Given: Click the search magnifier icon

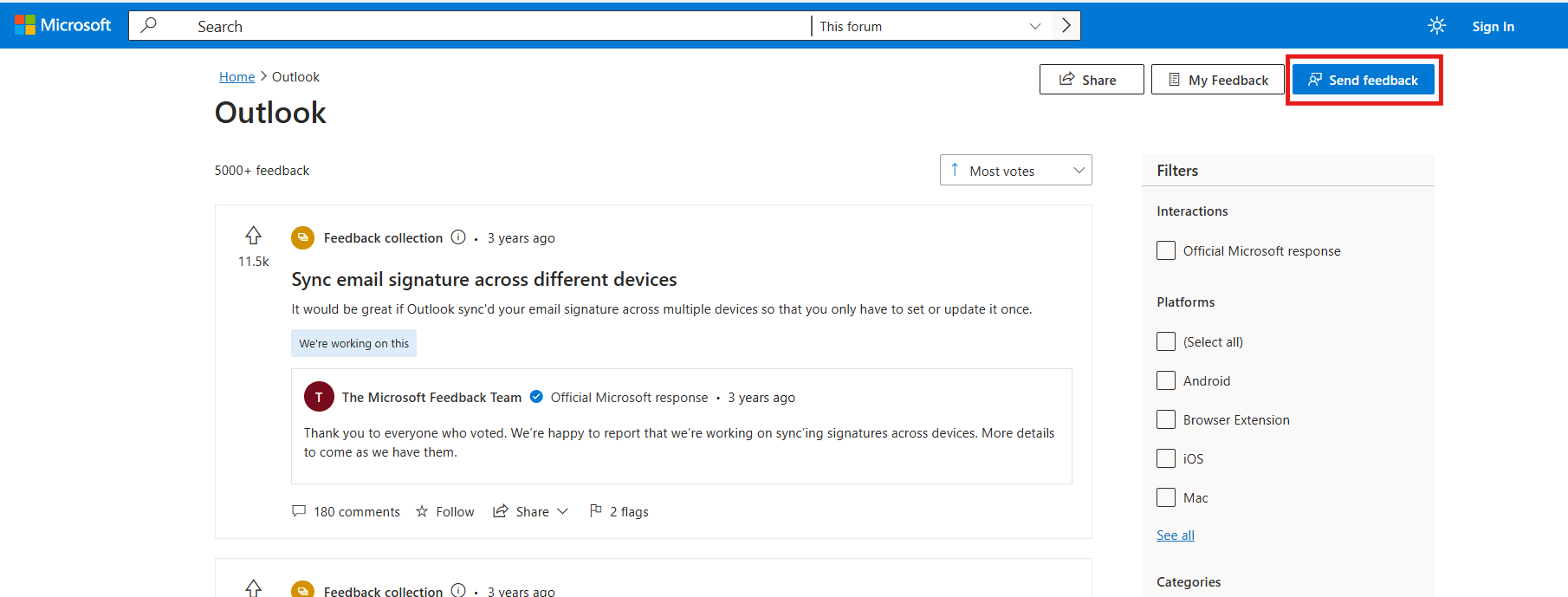Looking at the screenshot, I should (x=149, y=25).
